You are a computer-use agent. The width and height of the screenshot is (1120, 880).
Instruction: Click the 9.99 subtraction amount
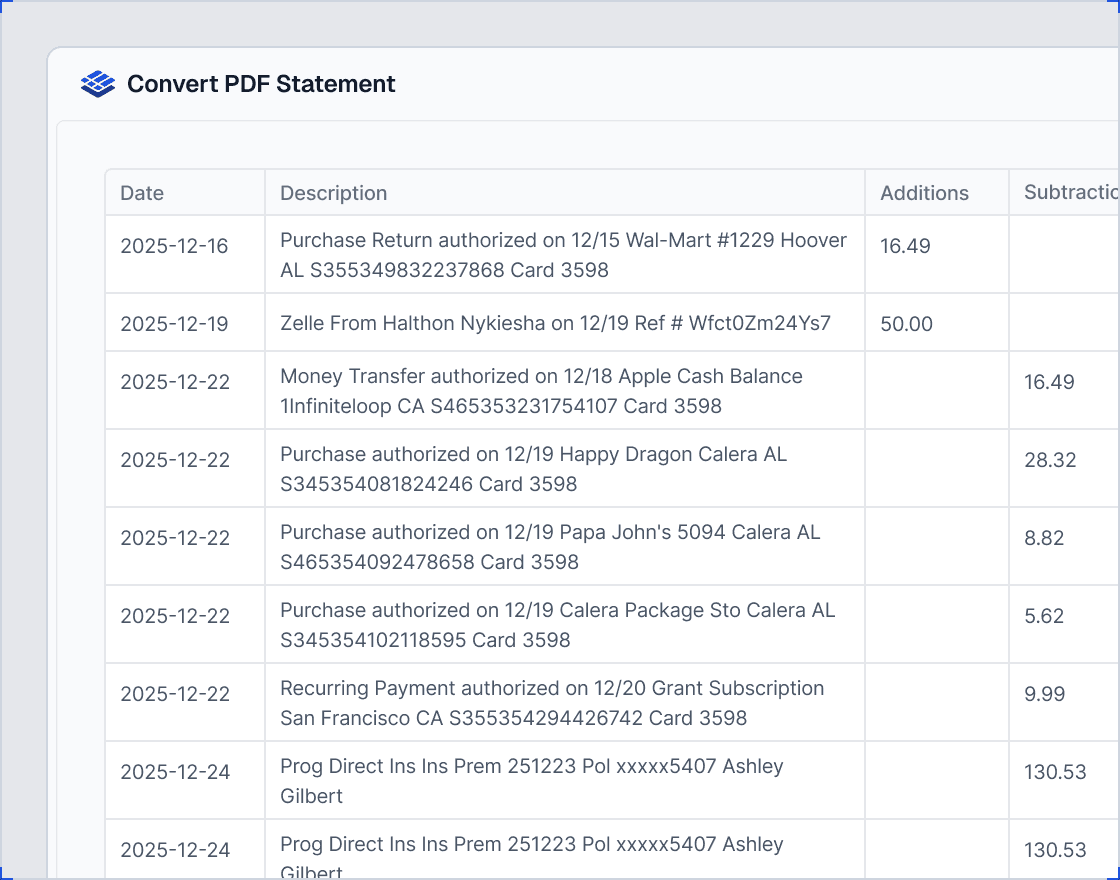point(1044,693)
